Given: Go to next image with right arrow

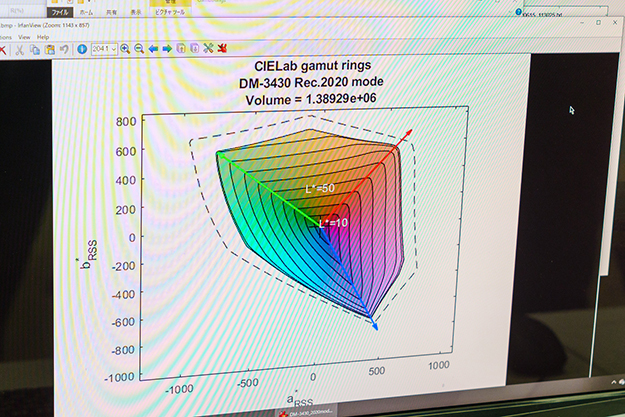Looking at the screenshot, I should tap(166, 48).
